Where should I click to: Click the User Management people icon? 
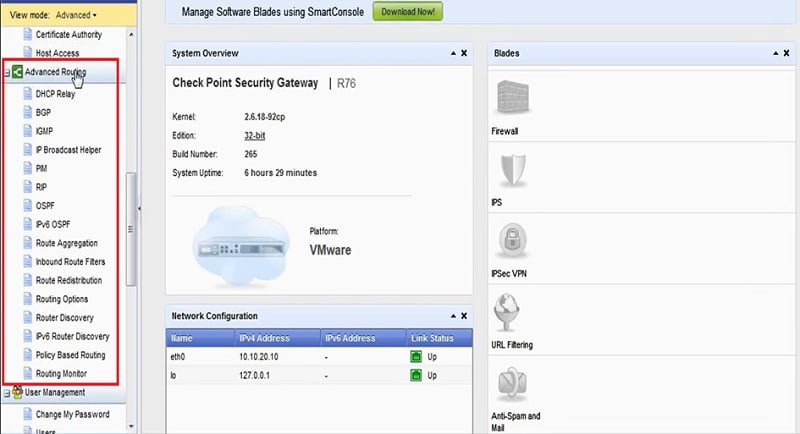17,392
